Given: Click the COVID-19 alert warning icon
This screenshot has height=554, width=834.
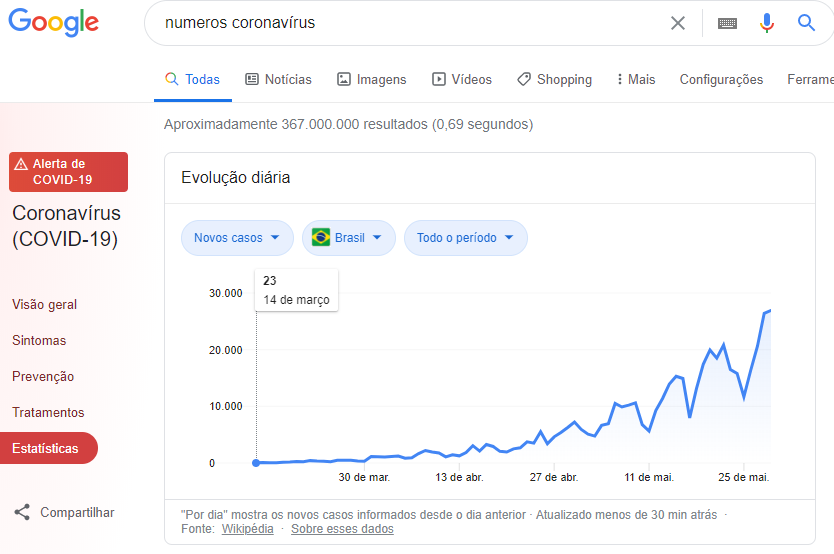Looking at the screenshot, I should click(21, 164).
